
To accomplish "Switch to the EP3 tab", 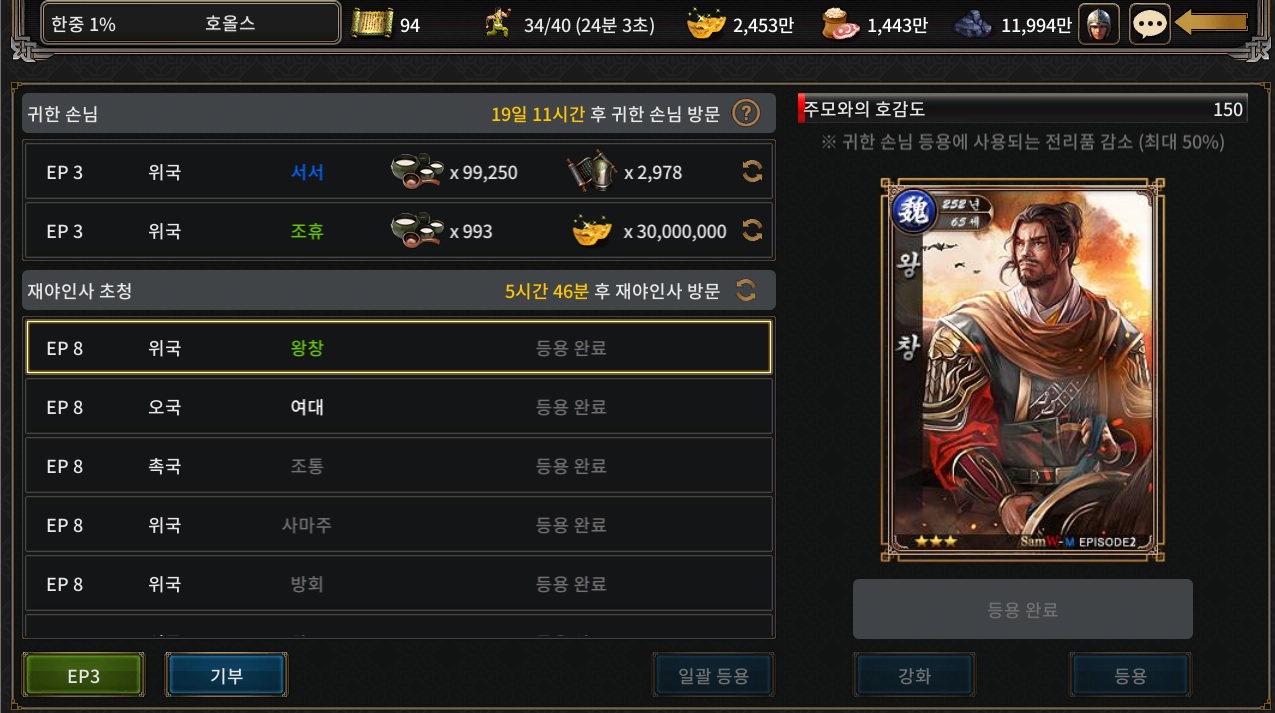I will click(x=84, y=675).
